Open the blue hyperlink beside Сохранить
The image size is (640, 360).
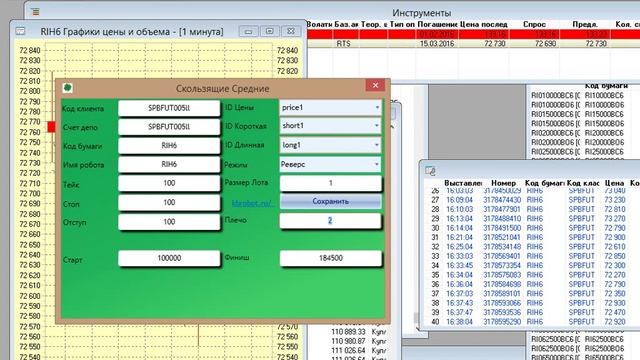pos(252,203)
